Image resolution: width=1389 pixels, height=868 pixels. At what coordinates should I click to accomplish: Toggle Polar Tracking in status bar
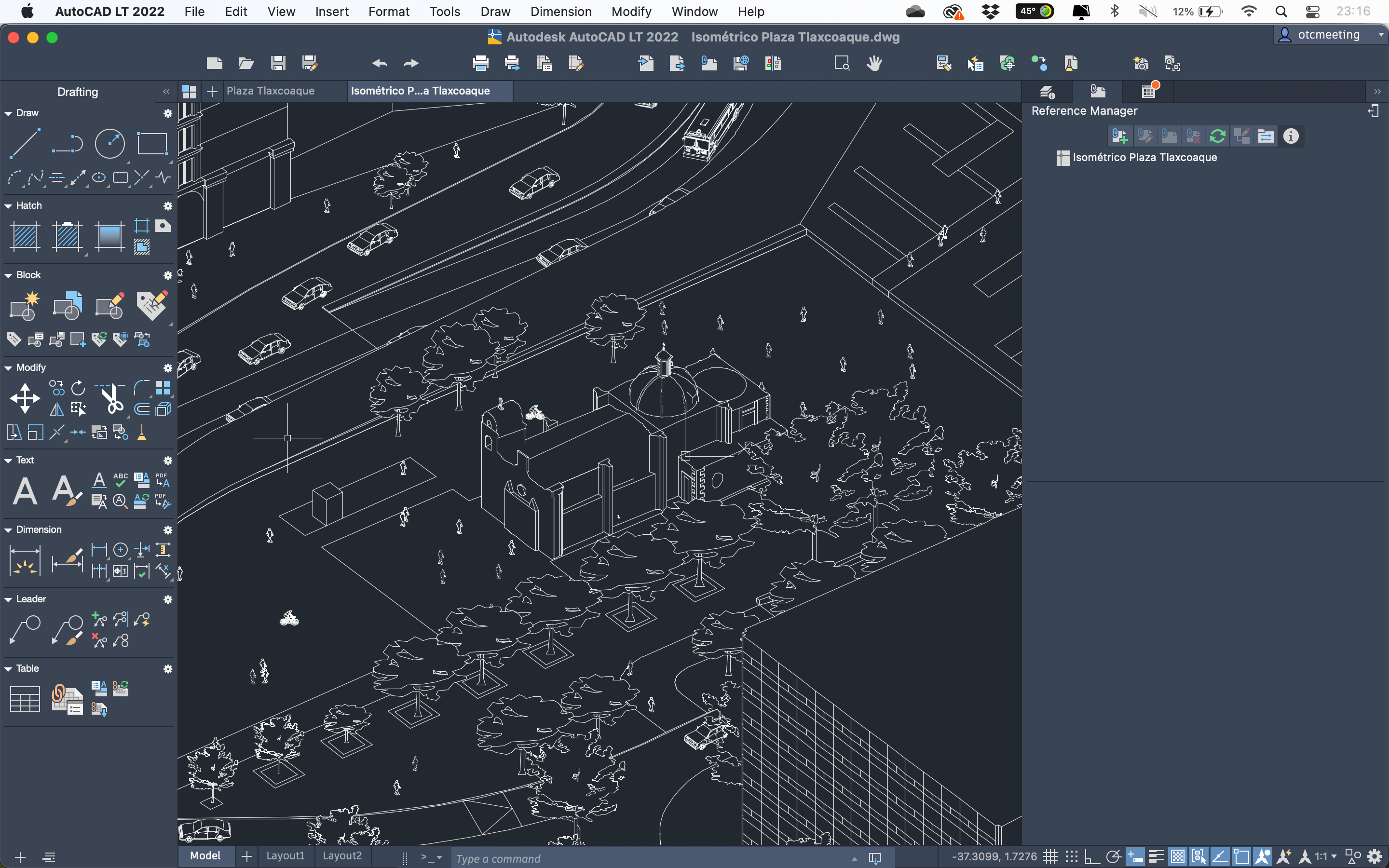click(1113, 857)
